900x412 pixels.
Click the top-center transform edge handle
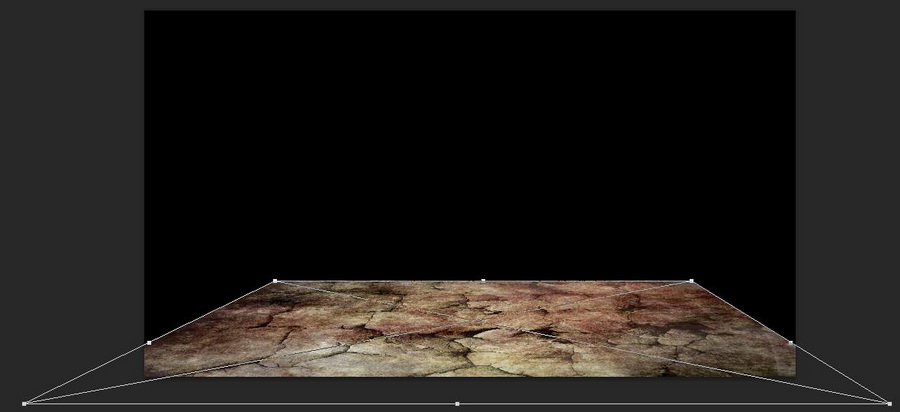483,281
